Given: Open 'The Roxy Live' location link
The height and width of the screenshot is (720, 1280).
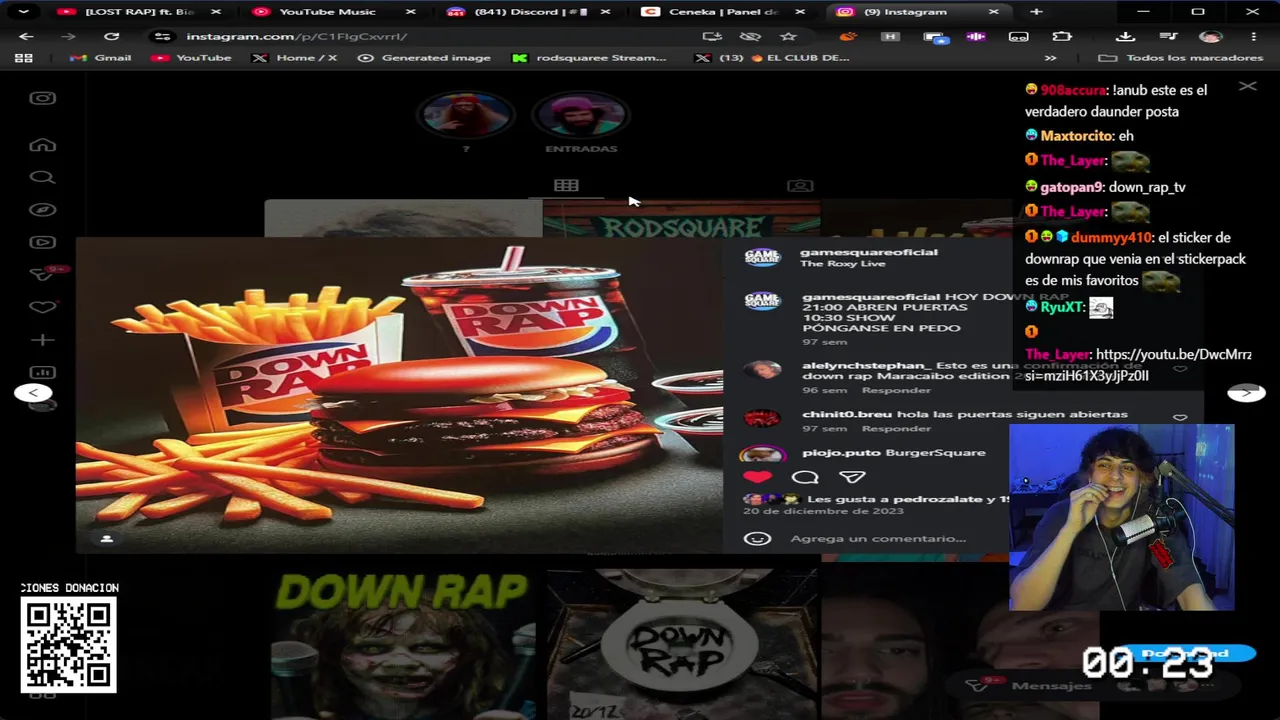Looking at the screenshot, I should click(843, 264).
